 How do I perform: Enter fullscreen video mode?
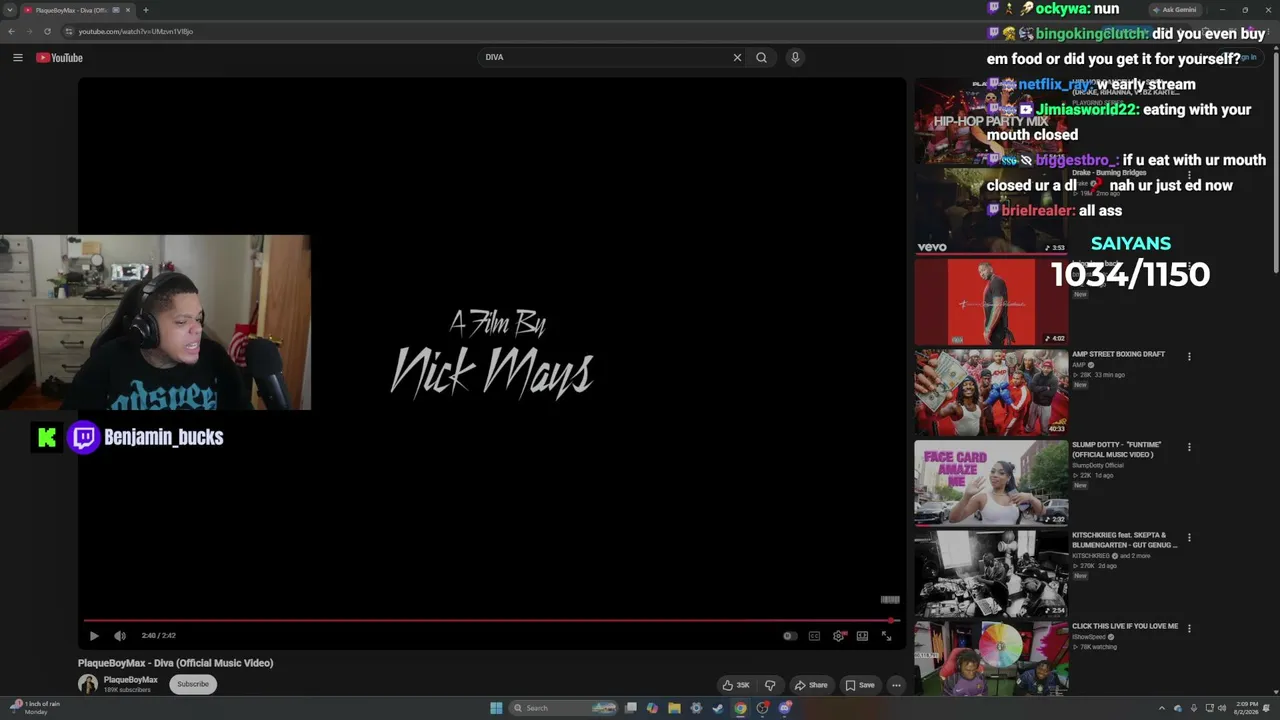tap(886, 636)
